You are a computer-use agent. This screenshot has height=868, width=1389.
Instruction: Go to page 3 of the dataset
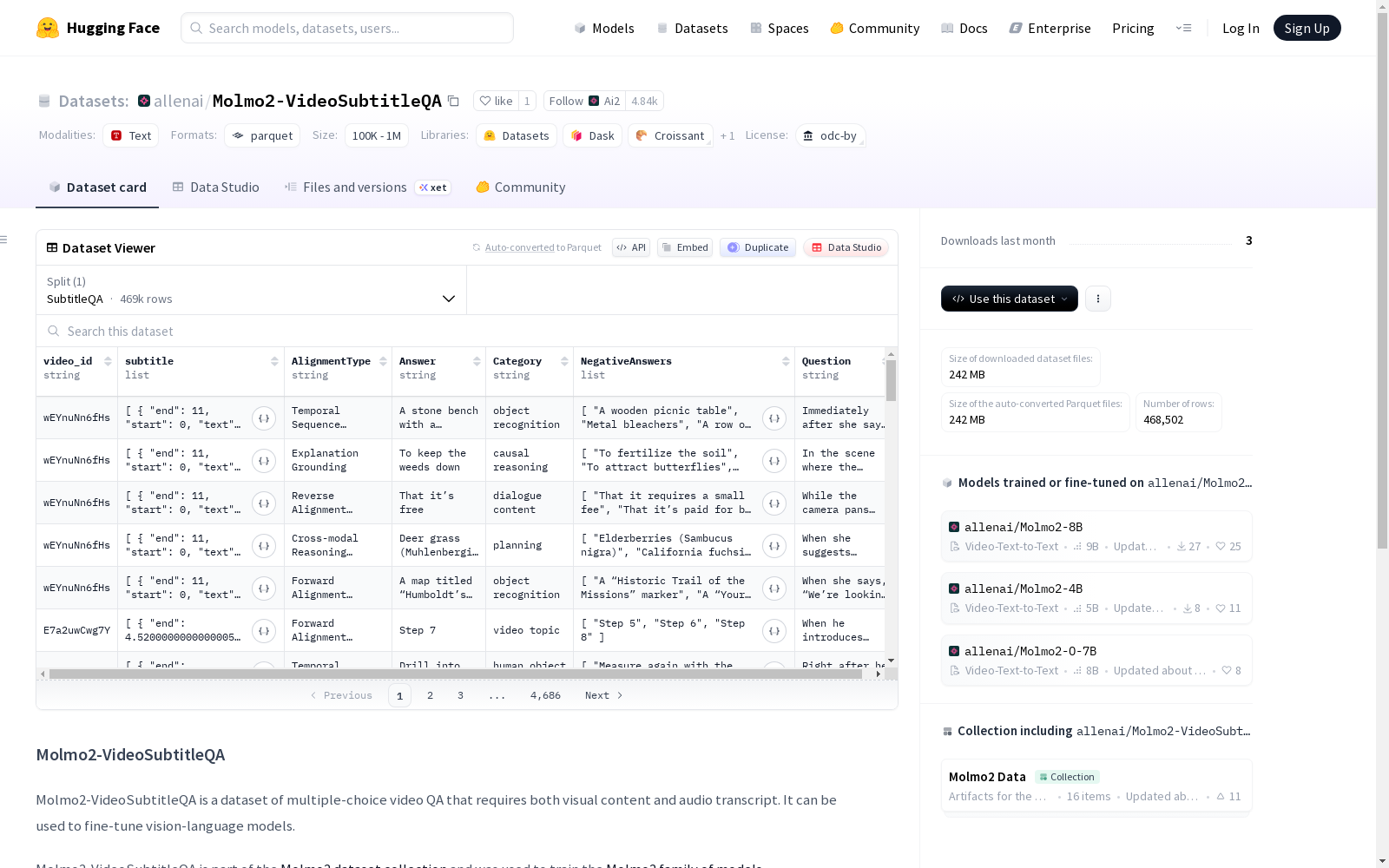coord(460,695)
